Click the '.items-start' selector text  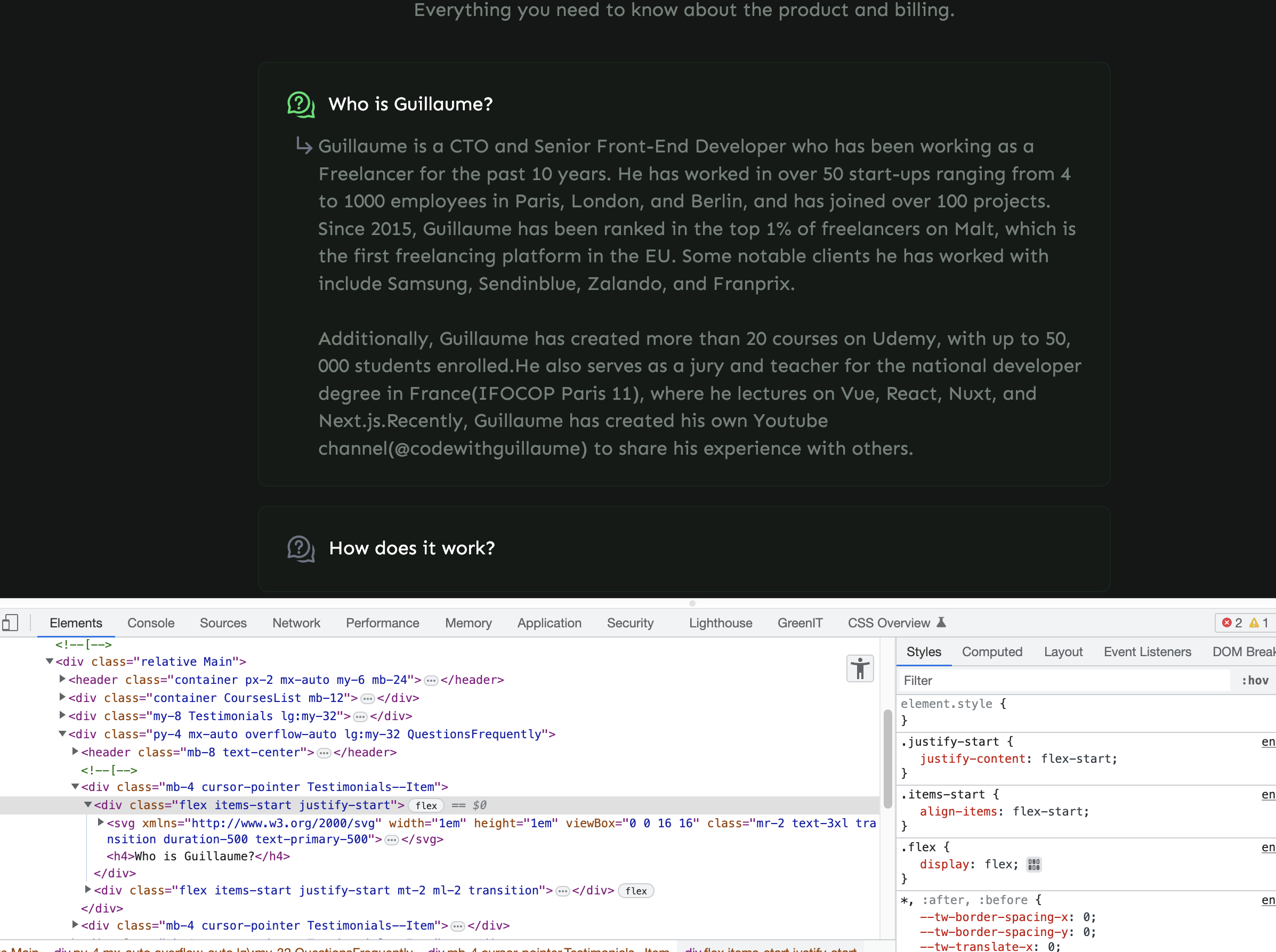pos(942,795)
